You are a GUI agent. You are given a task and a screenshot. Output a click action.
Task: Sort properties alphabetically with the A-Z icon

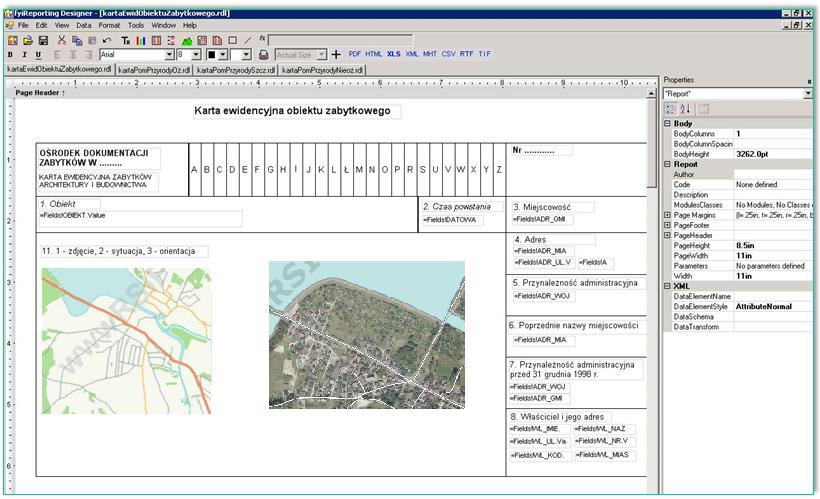(x=685, y=109)
